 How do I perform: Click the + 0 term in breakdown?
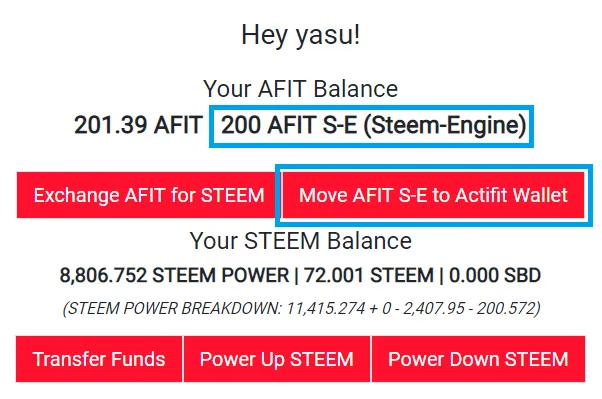click(380, 308)
